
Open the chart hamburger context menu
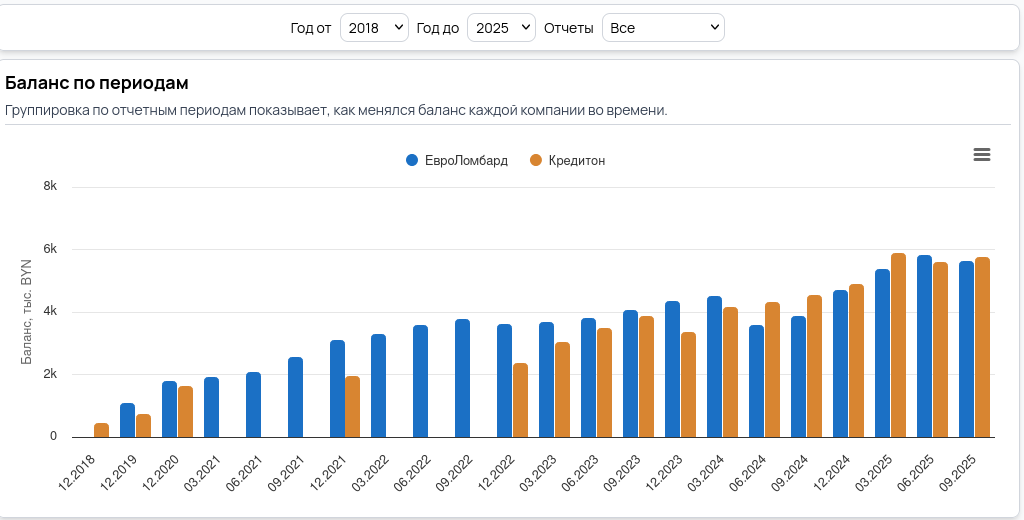coord(981,154)
